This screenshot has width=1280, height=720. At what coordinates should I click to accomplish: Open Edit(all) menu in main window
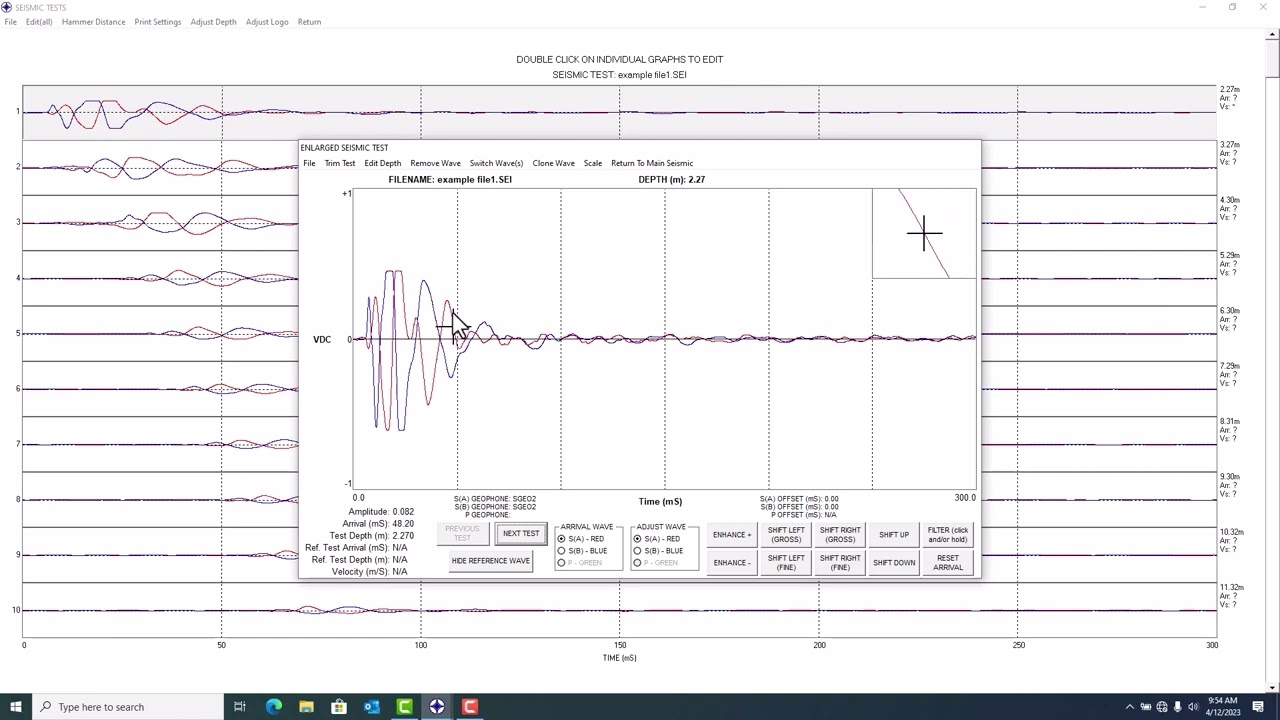click(39, 22)
